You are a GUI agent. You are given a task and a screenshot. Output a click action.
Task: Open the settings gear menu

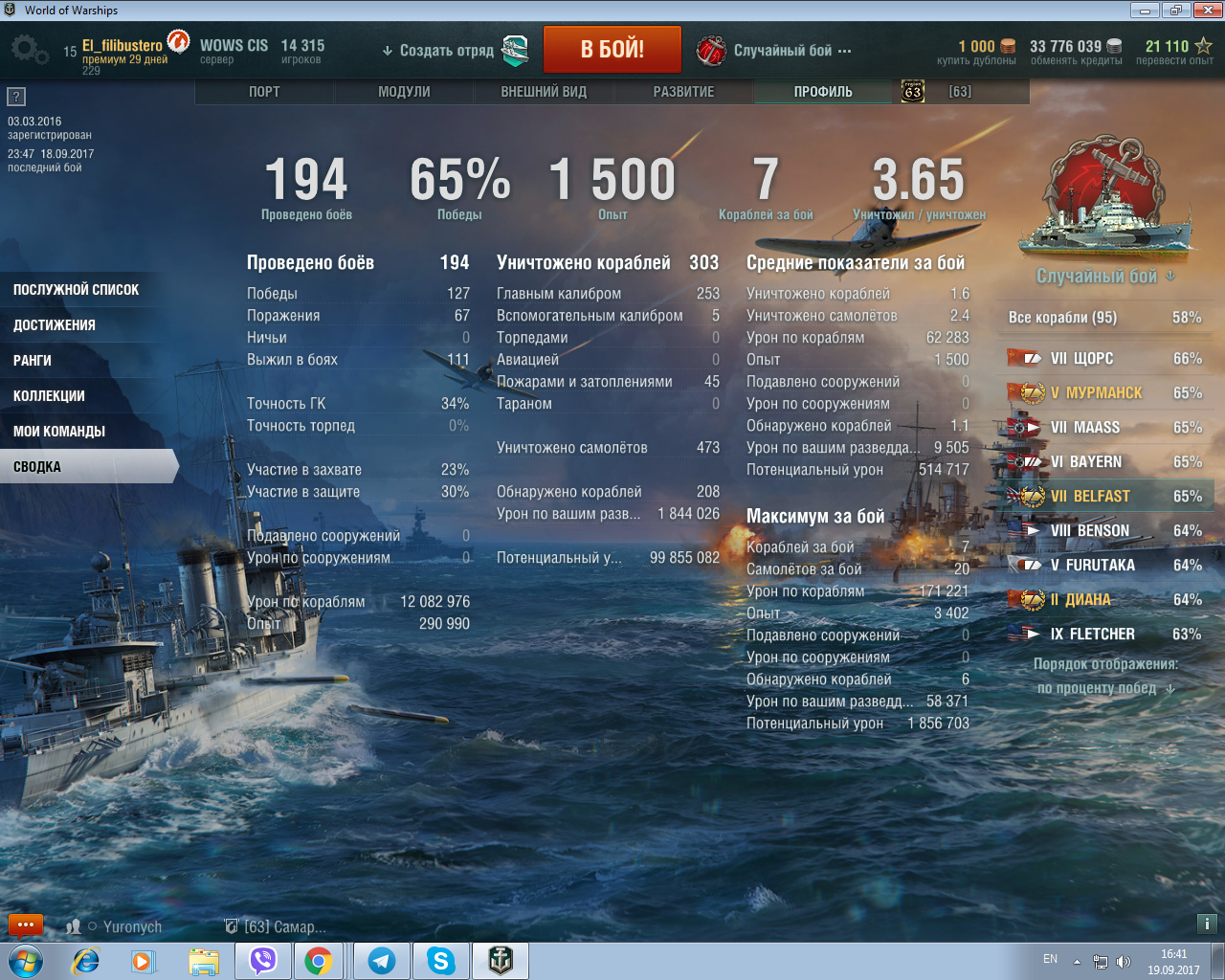(x=29, y=50)
